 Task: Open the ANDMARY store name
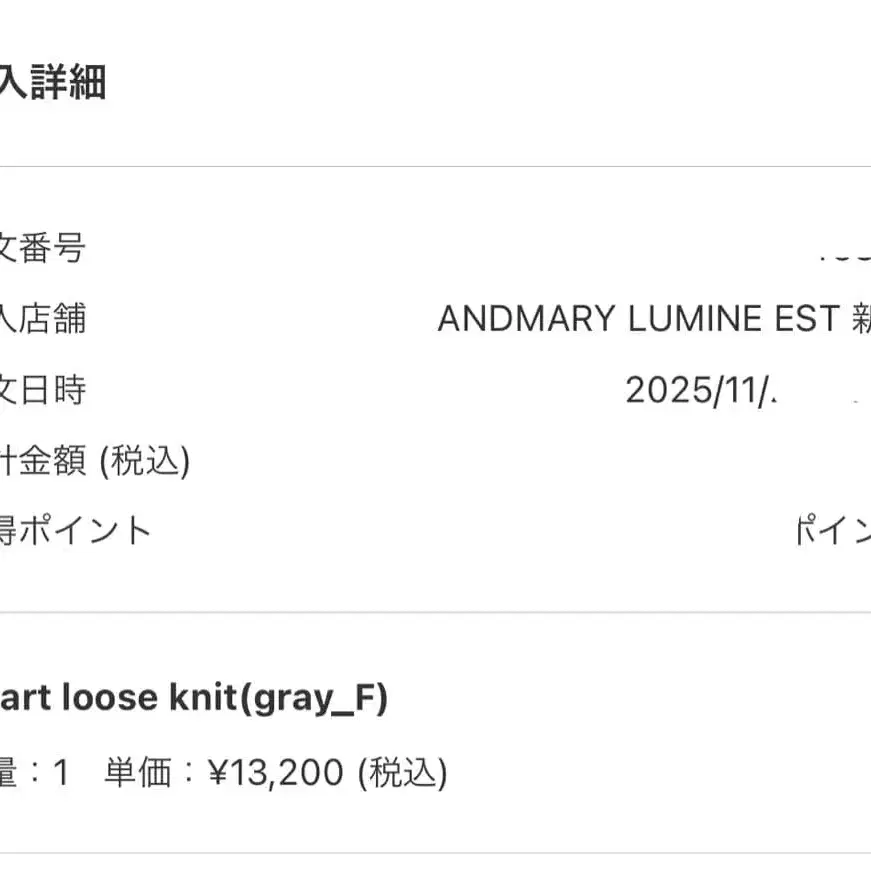[526, 319]
